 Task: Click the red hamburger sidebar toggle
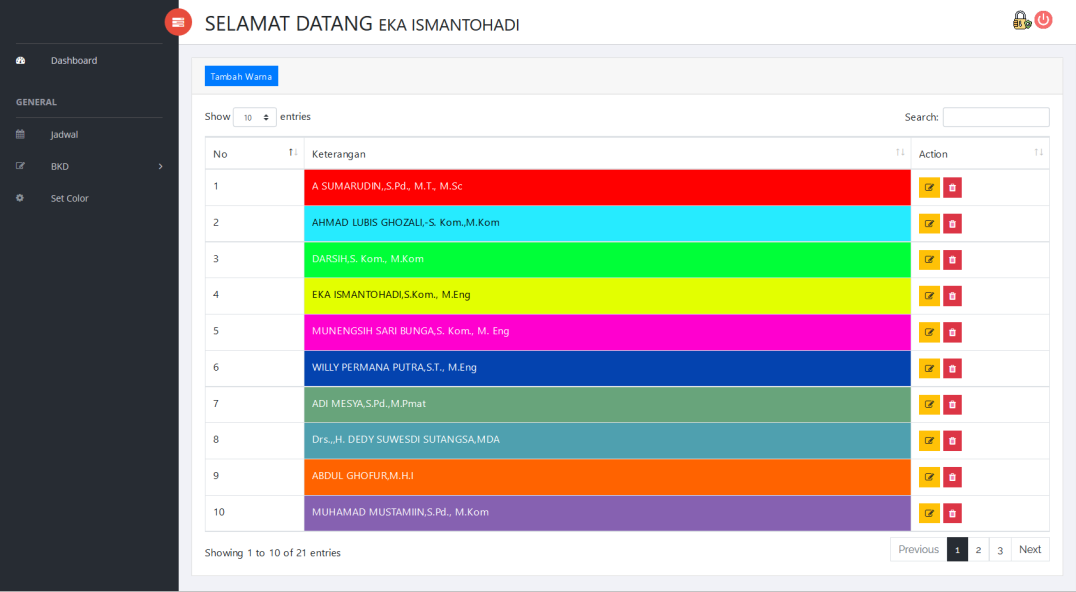[178, 22]
